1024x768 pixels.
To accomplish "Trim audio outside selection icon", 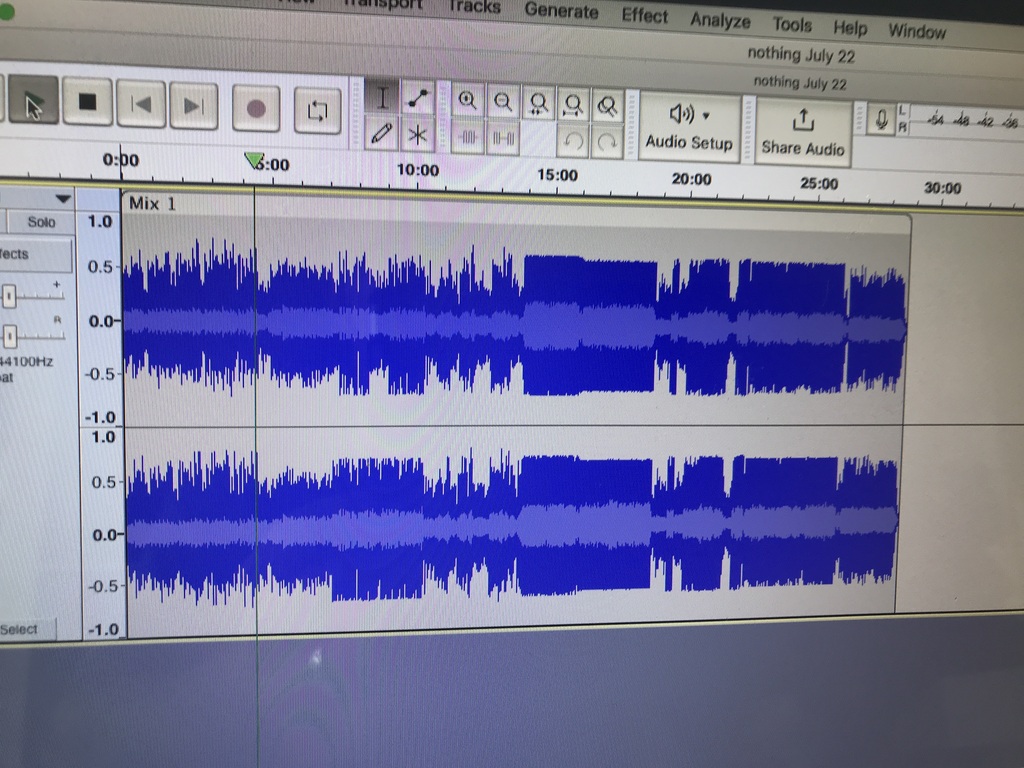I will [x=468, y=137].
